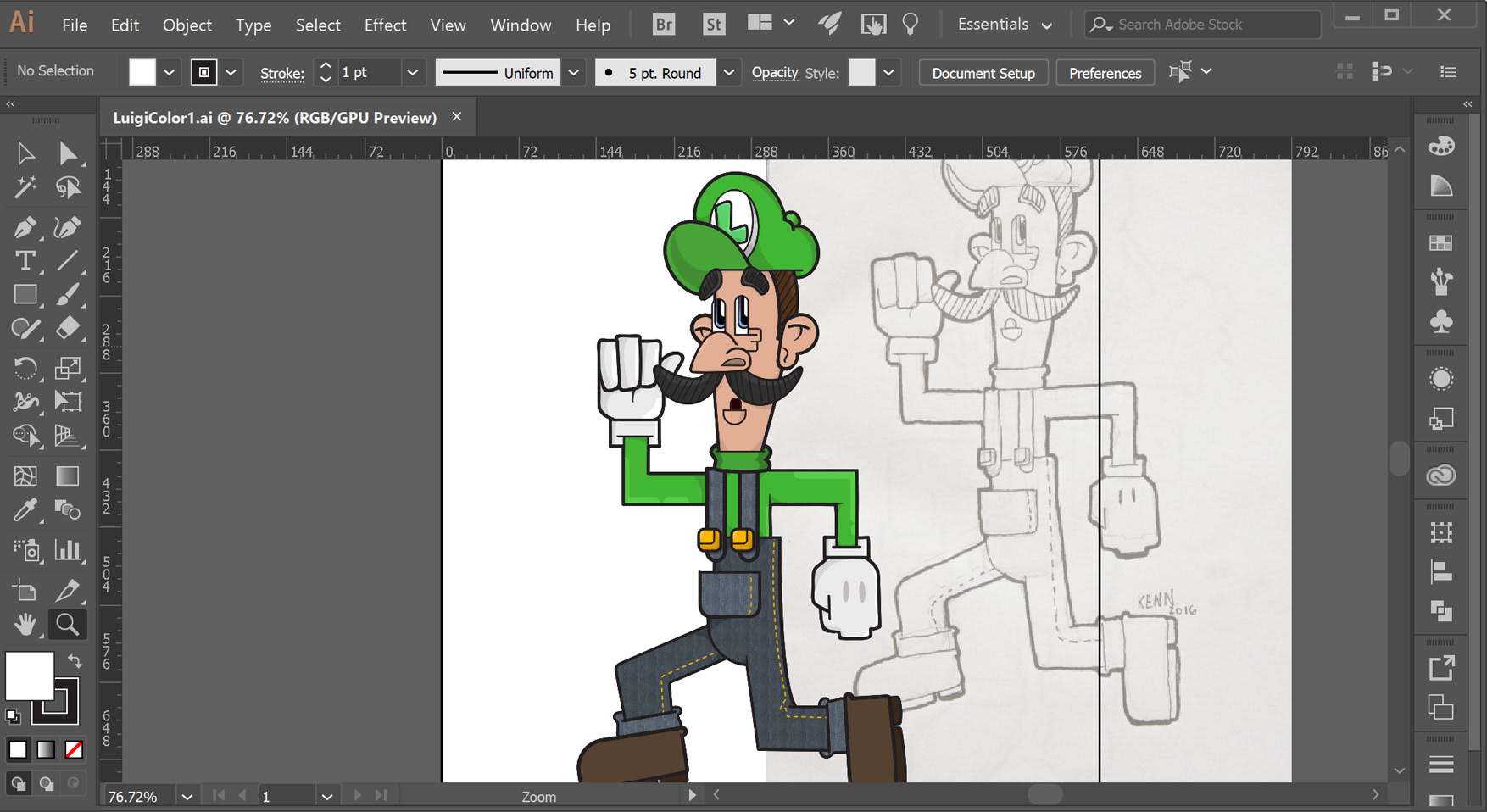
Task: Open the Type menu
Action: point(253,25)
